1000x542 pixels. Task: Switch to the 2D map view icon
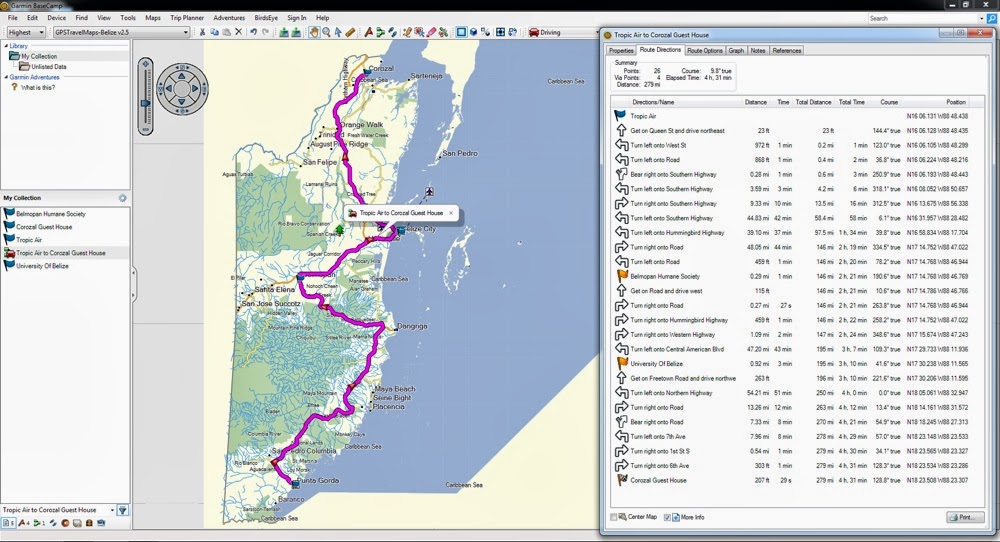click(x=461, y=32)
